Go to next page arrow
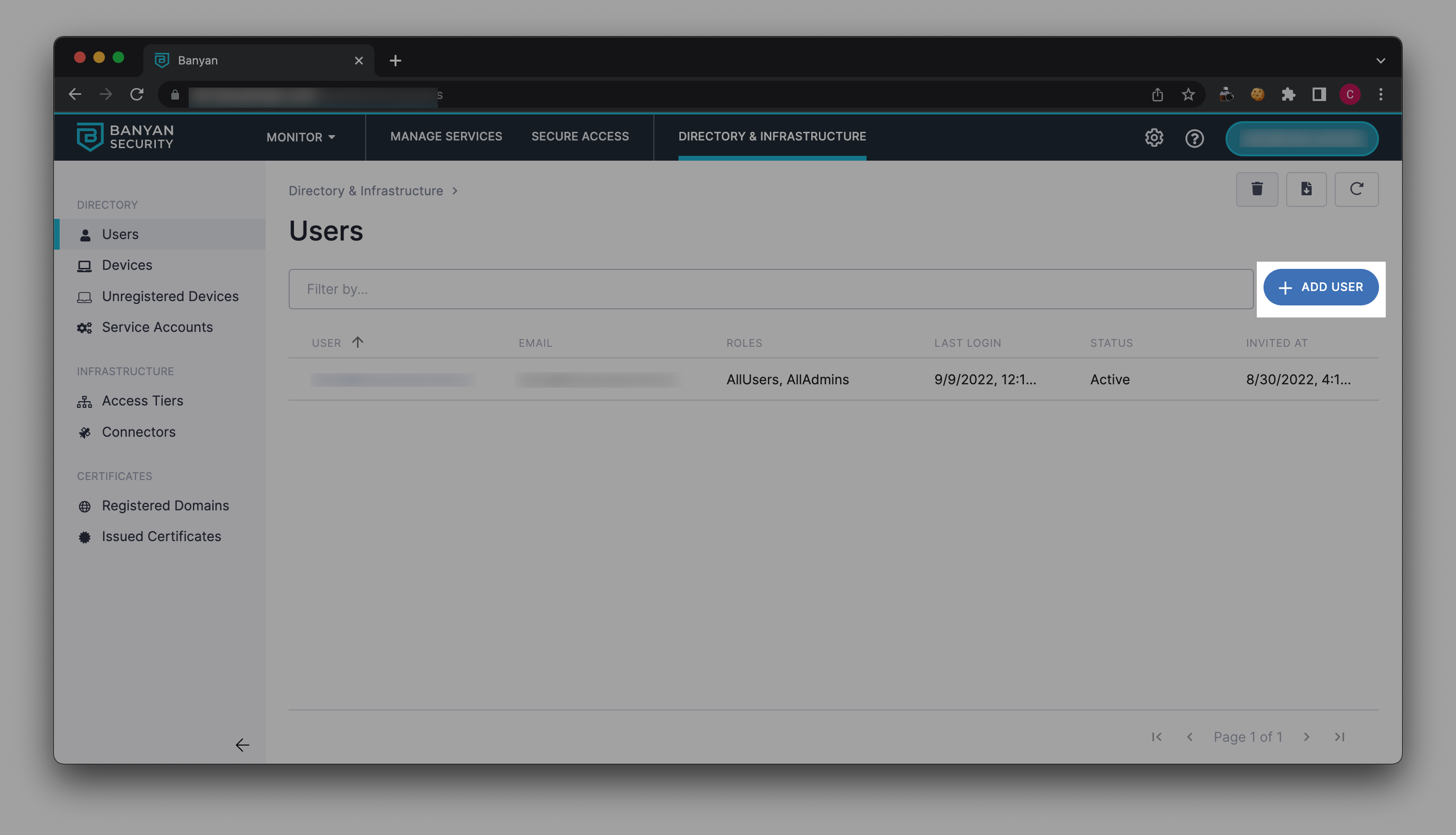The image size is (1456, 835). [x=1306, y=737]
